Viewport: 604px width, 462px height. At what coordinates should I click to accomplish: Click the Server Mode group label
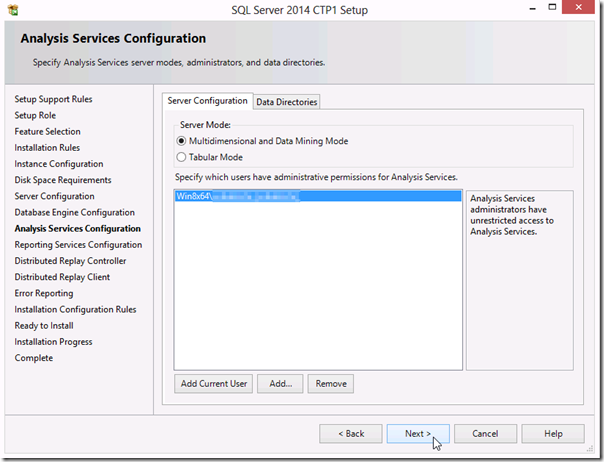[x=205, y=125]
